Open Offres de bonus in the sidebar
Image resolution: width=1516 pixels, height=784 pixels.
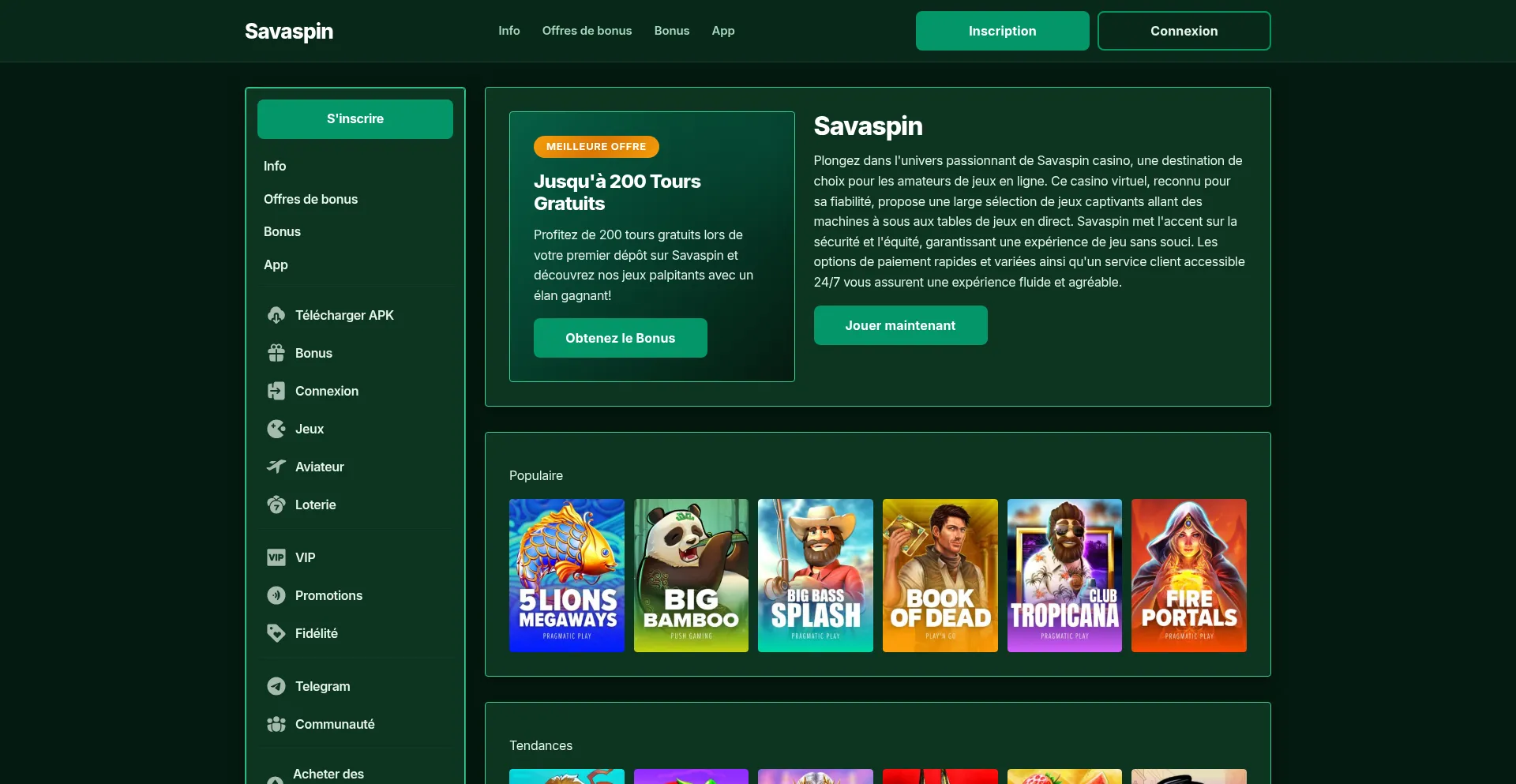point(310,199)
